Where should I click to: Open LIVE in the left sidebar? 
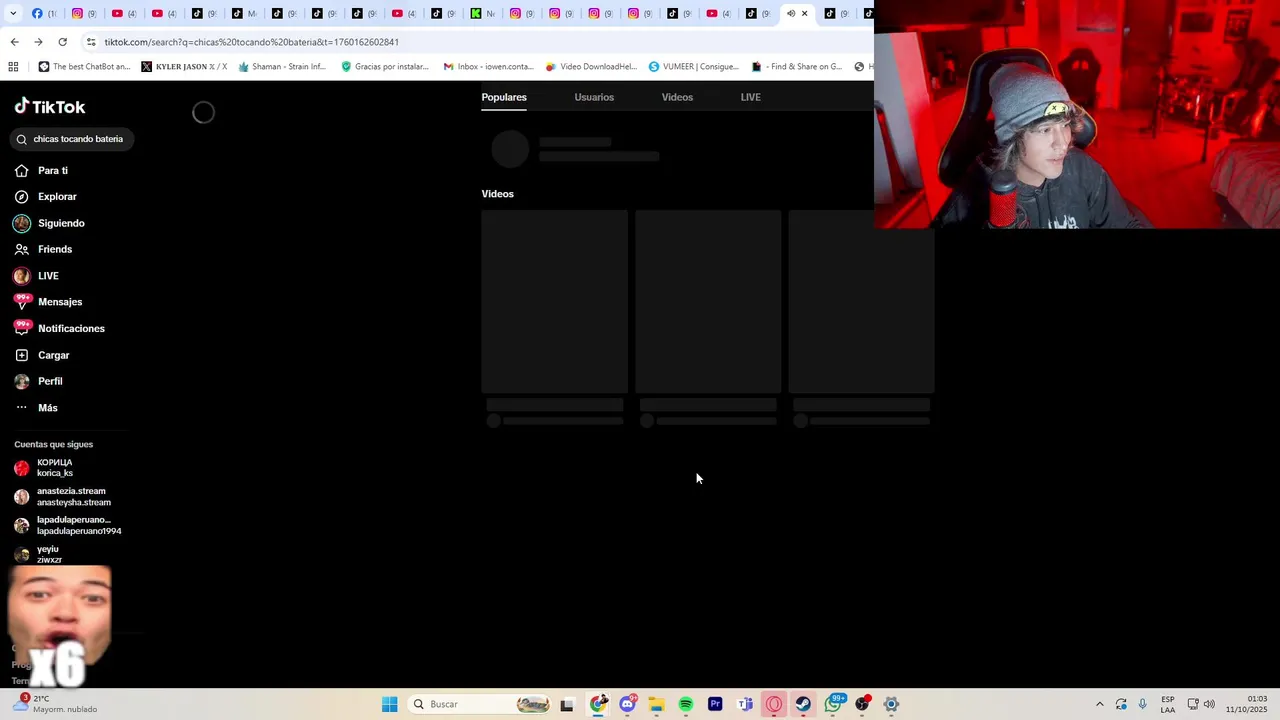(x=37, y=276)
